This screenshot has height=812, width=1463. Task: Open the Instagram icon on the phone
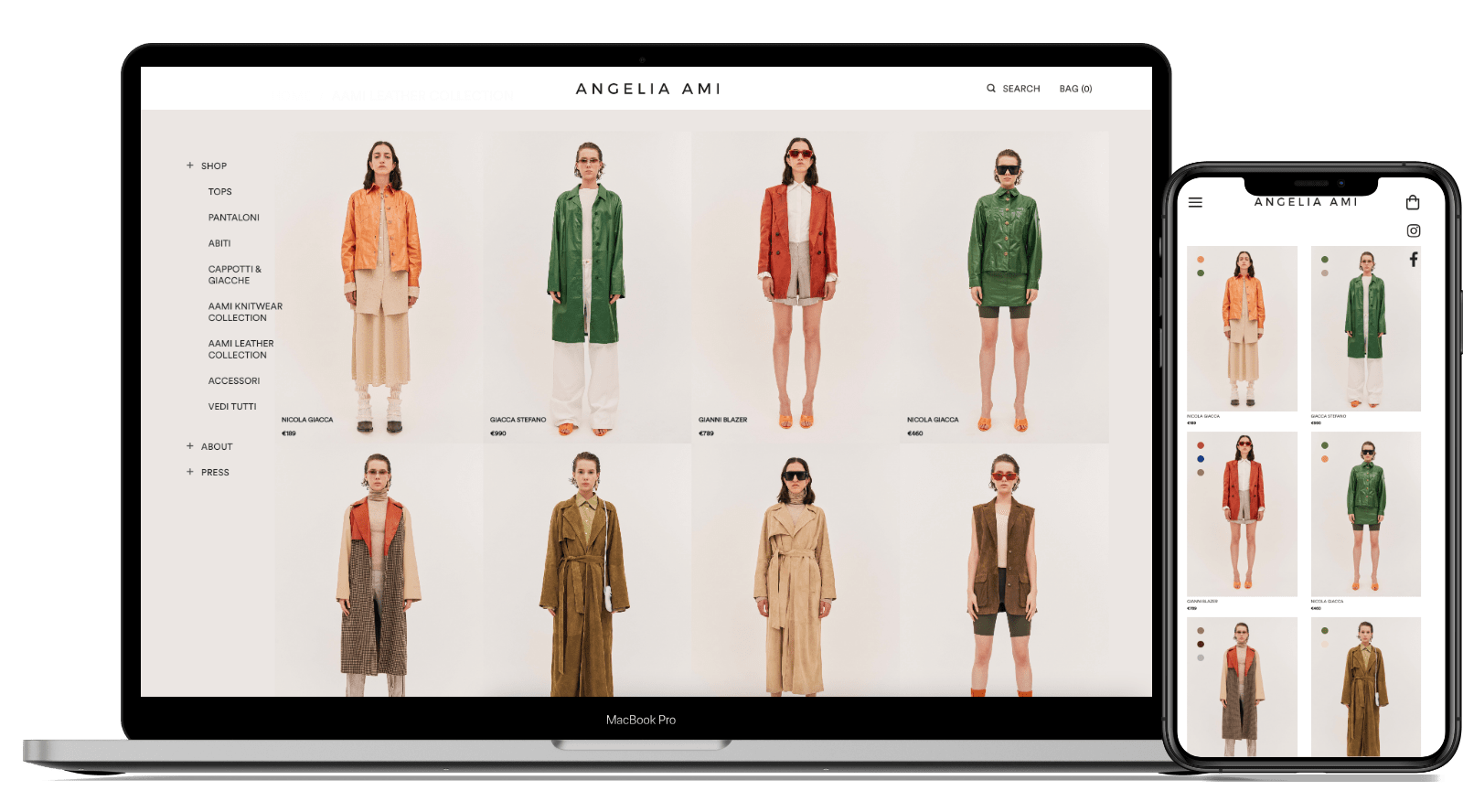pyautogui.click(x=1414, y=231)
